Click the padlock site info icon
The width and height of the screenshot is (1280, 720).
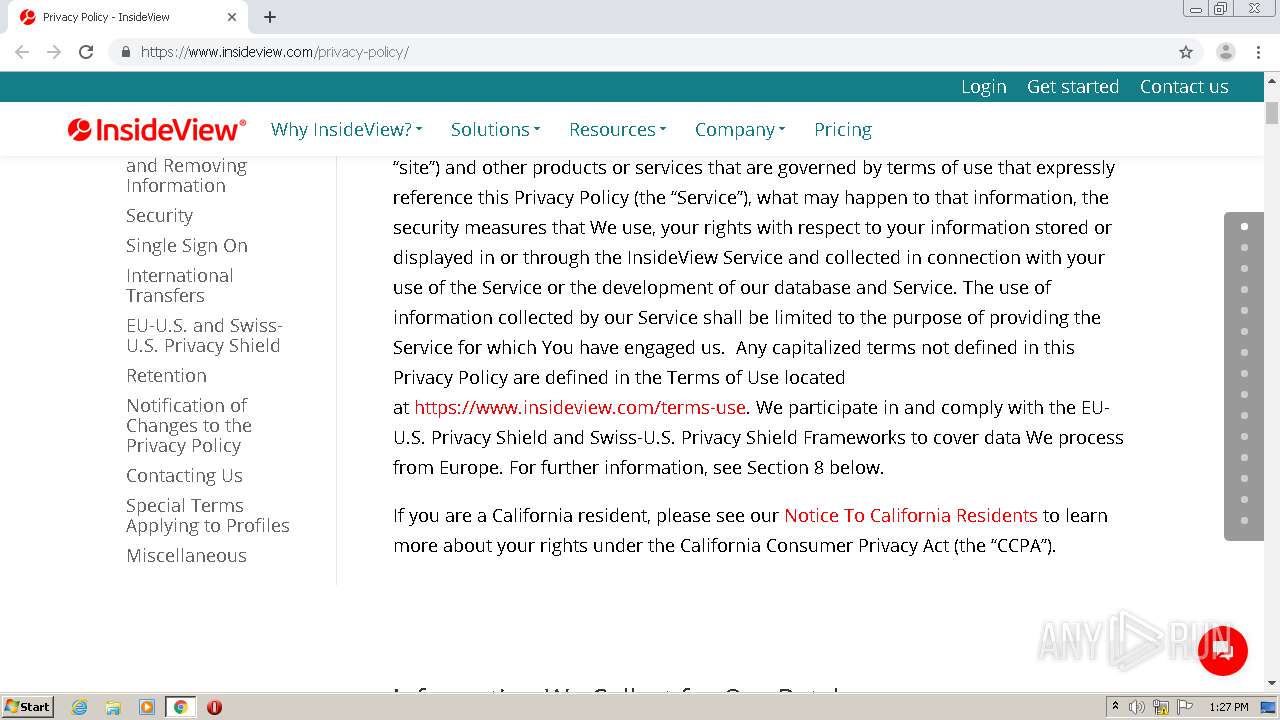[125, 52]
